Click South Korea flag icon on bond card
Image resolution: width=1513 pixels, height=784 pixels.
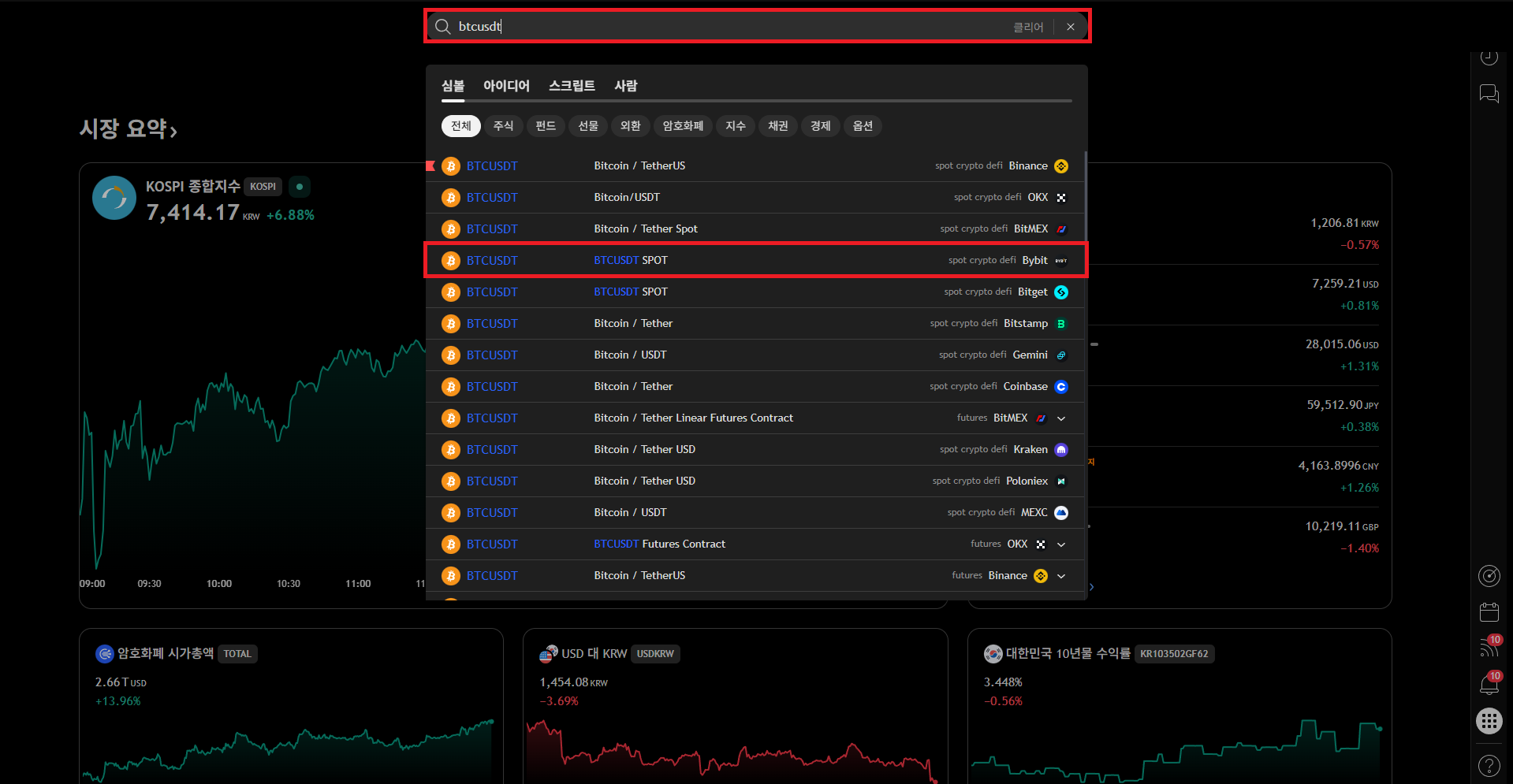click(993, 654)
